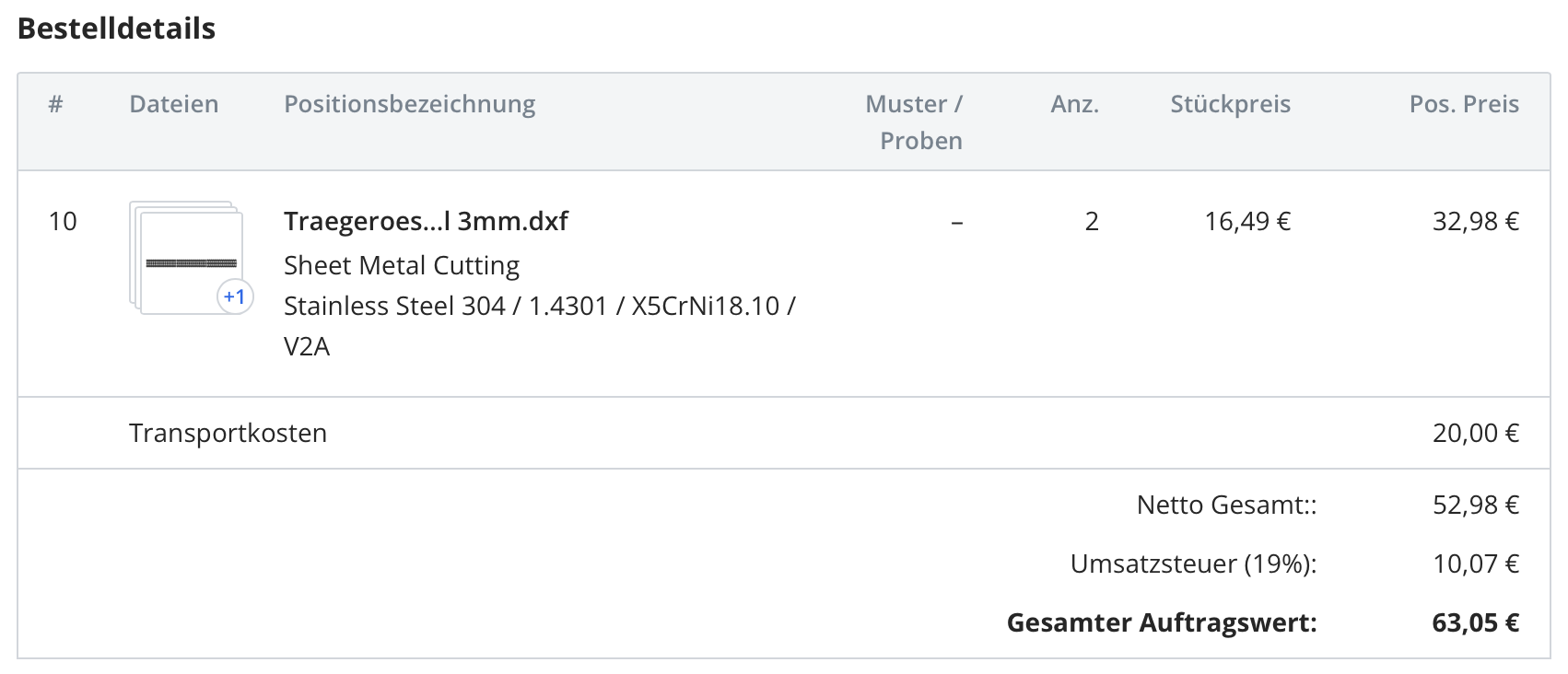Screen dimensions: 1568x674
Task: Click the quantity value 2
Action: click(1092, 221)
